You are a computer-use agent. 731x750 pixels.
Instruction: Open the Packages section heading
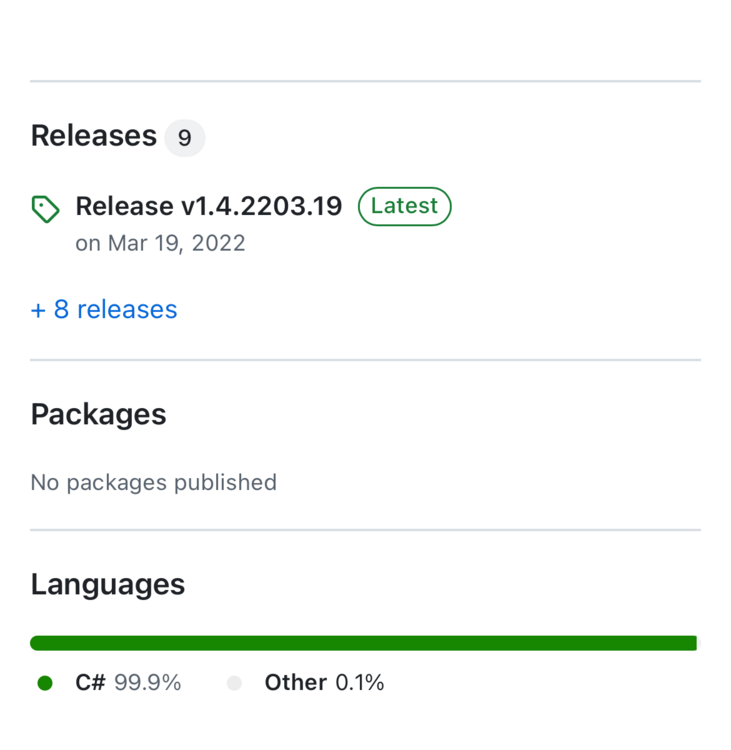coord(98,414)
